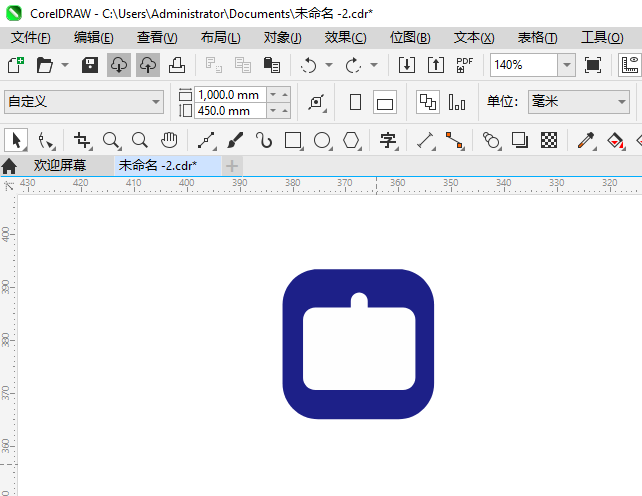
Task: Select the Drop Shadow tool
Action: tap(520, 140)
